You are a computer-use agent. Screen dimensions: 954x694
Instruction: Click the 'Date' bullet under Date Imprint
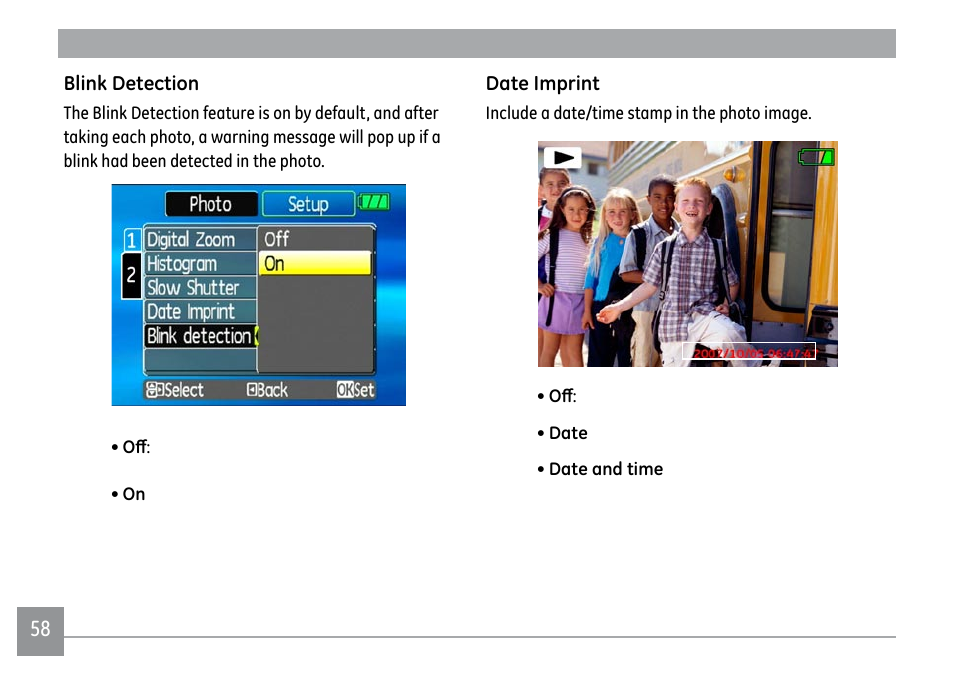pyautogui.click(x=562, y=433)
